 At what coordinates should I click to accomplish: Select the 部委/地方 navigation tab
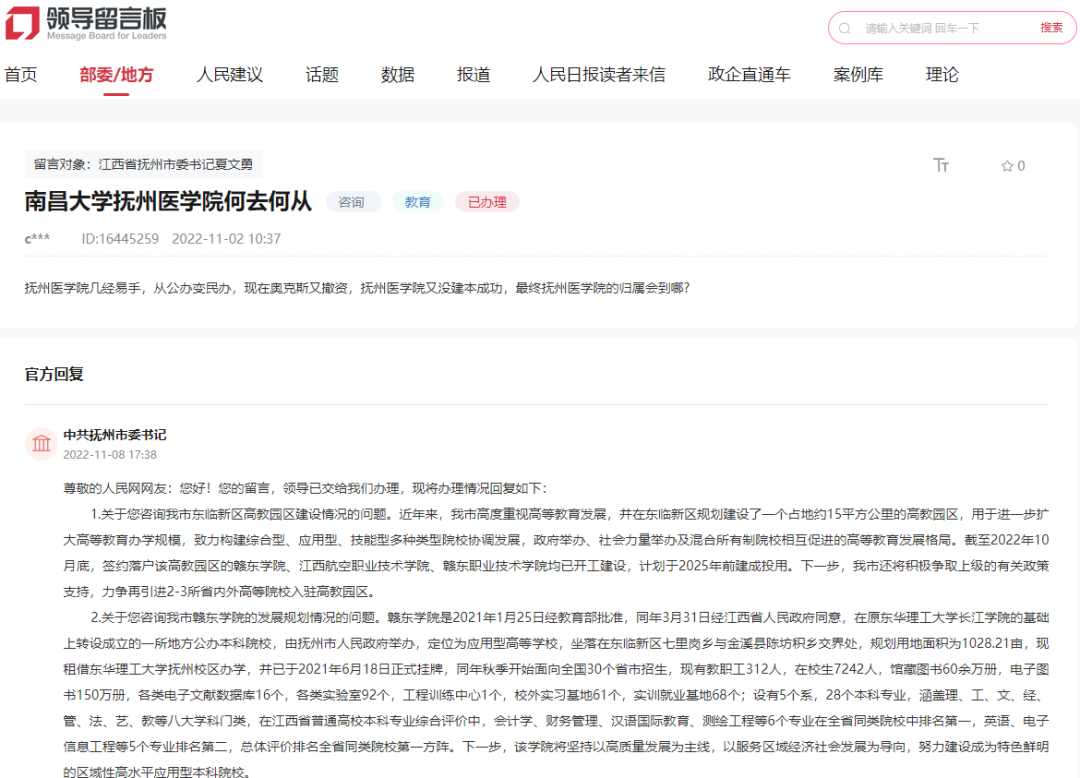[x=116, y=75]
